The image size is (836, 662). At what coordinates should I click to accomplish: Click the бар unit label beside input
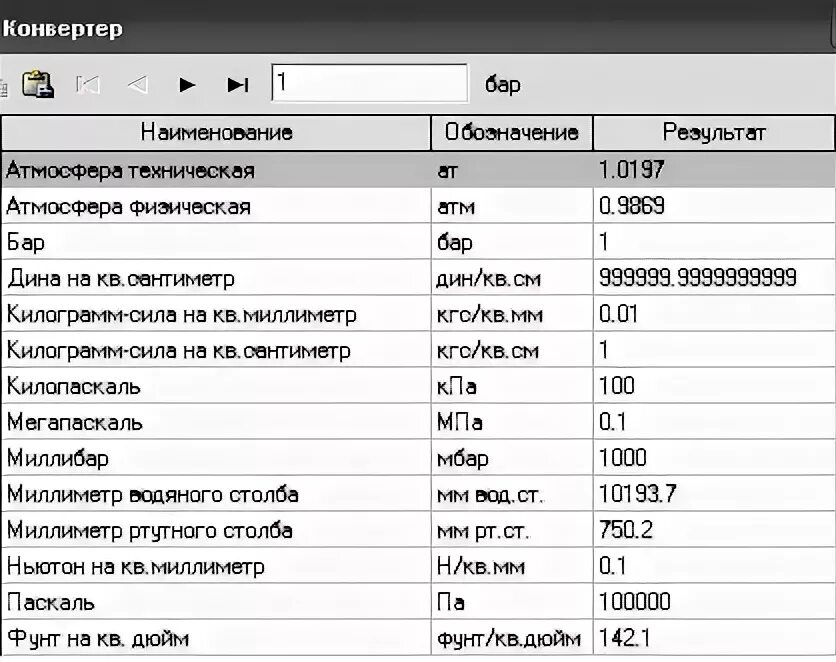coord(502,84)
